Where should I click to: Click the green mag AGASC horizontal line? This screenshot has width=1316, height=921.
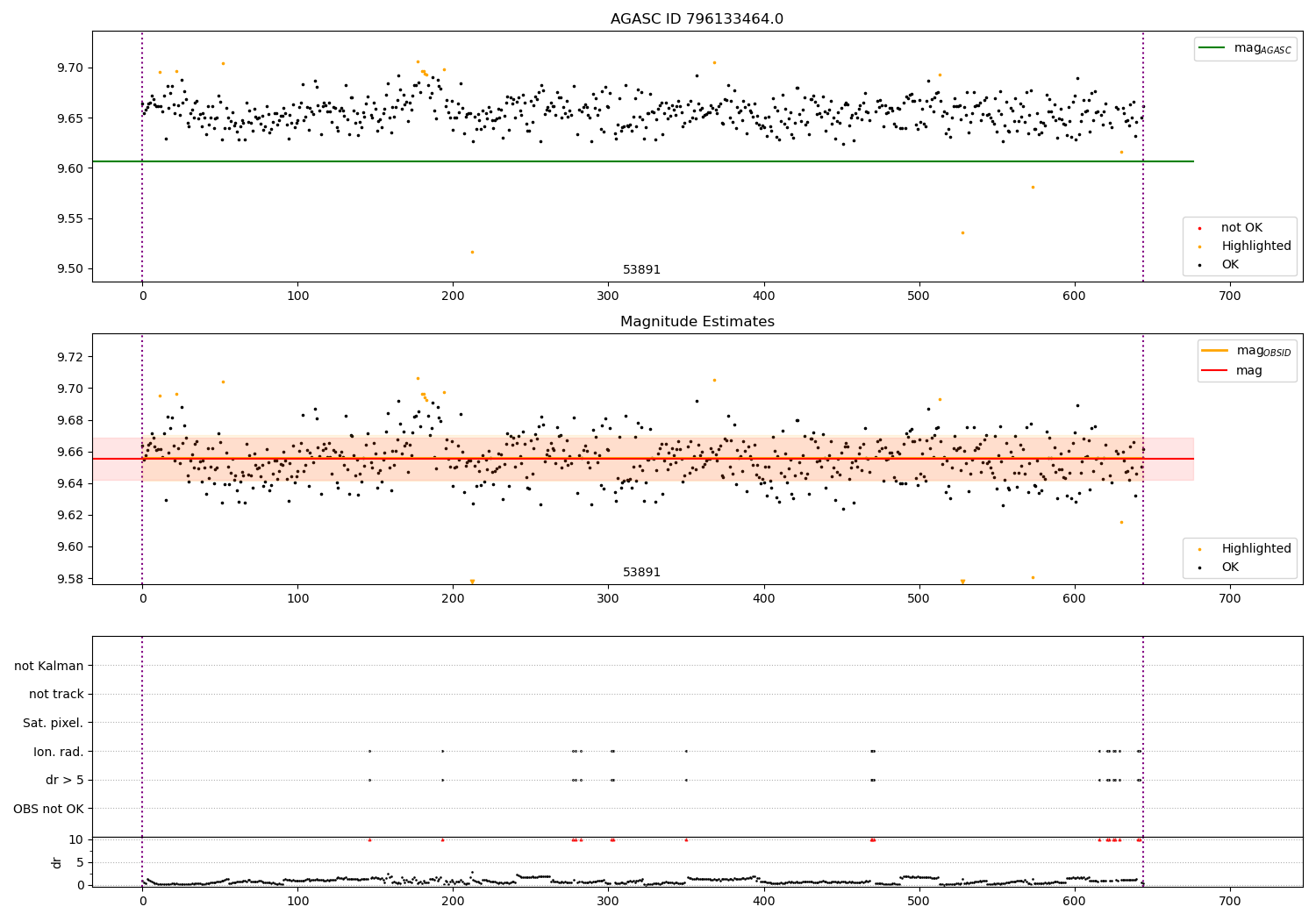pos(642,161)
